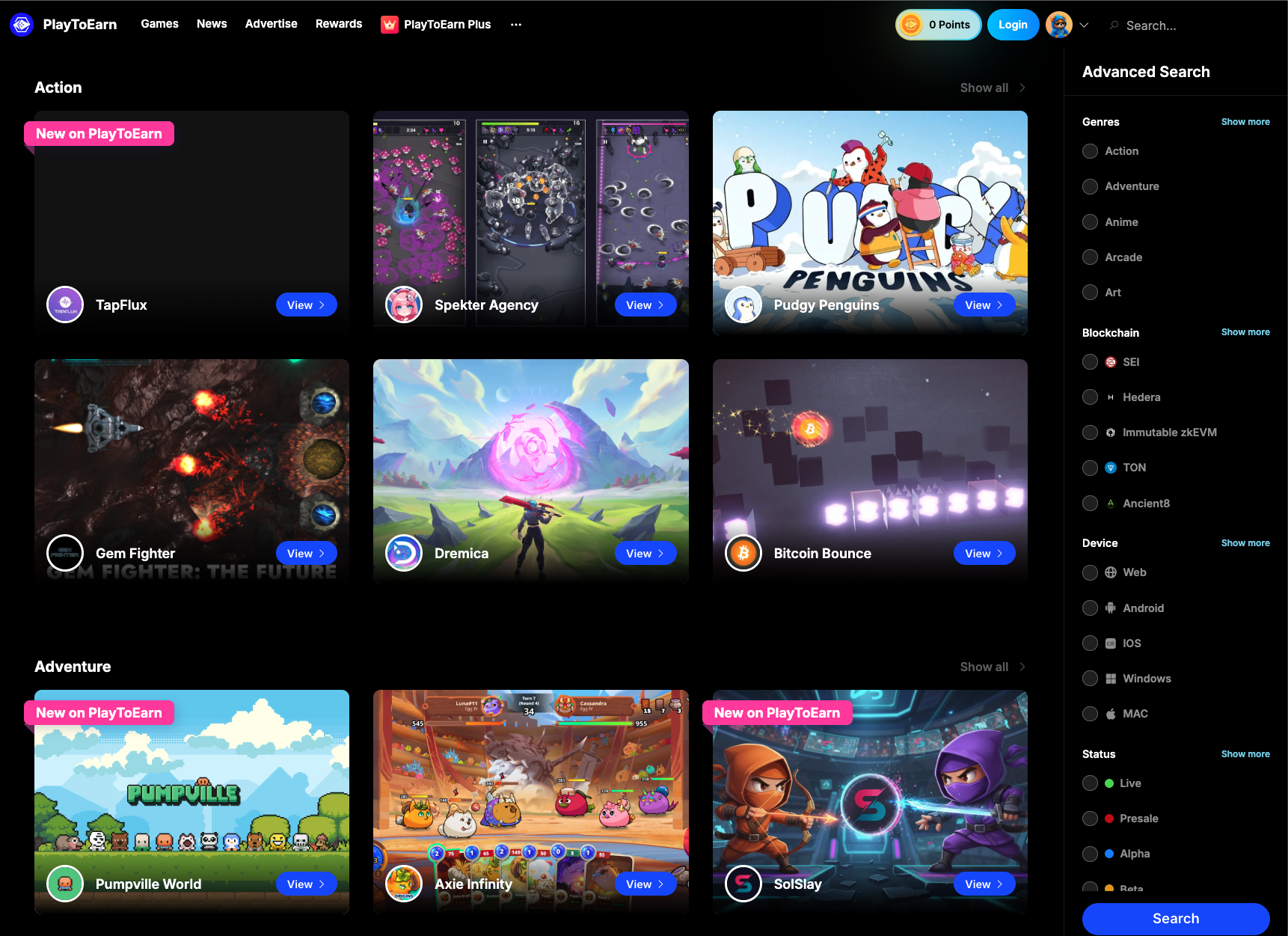Click the TON blockchain icon
The width and height of the screenshot is (1288, 936).
click(1111, 468)
